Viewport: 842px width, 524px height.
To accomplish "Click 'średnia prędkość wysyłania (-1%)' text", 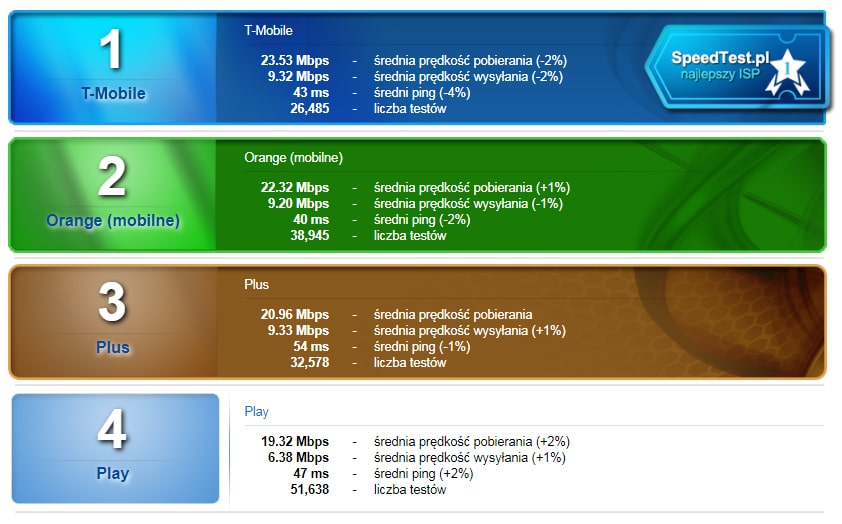I will (x=468, y=203).
